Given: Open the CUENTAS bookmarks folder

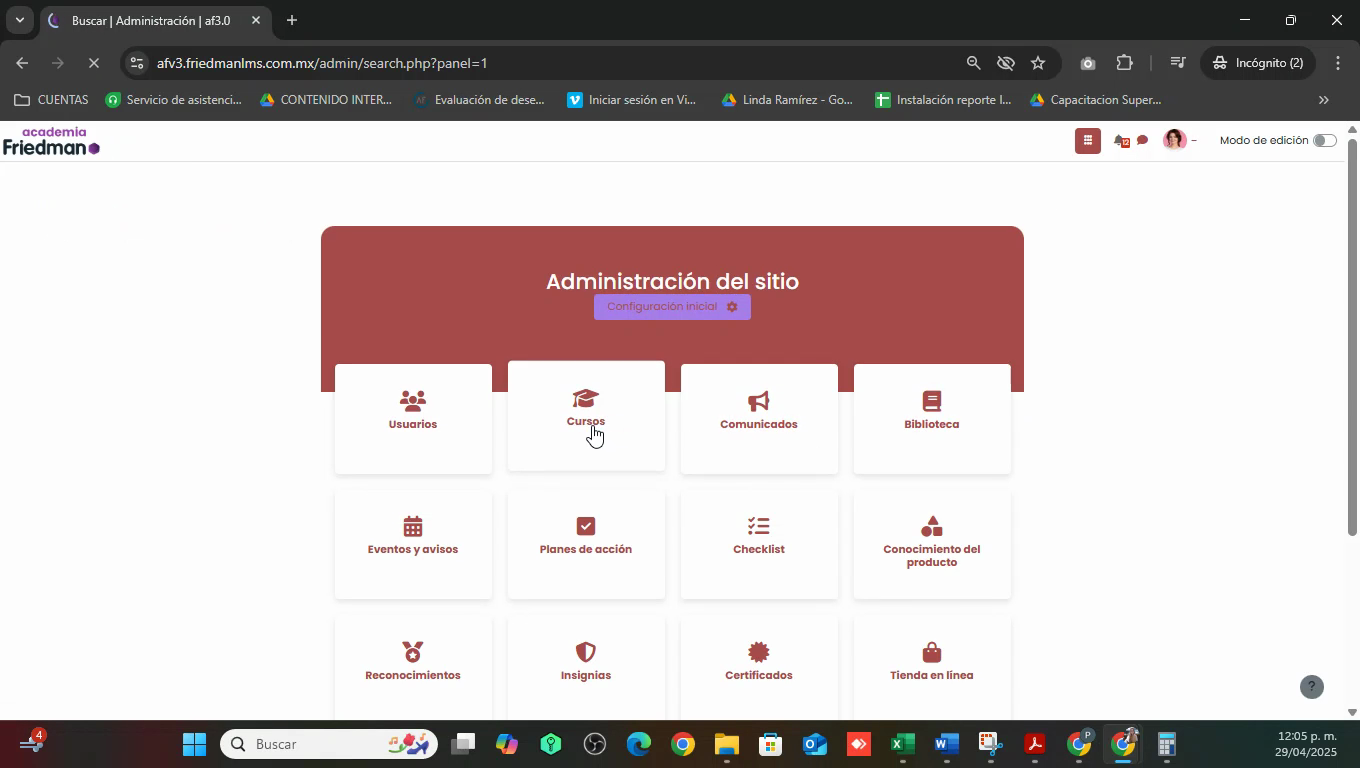Looking at the screenshot, I should 52,100.
